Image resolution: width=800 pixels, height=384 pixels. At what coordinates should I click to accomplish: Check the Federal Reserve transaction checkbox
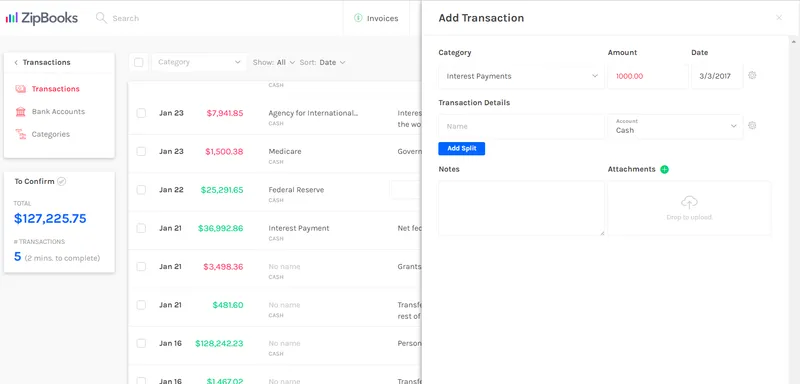click(141, 190)
